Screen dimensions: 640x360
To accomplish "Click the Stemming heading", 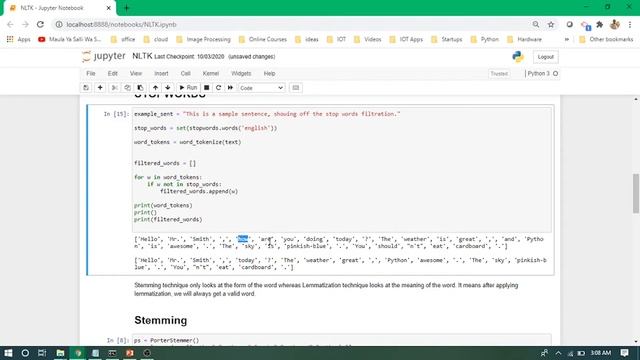I will 161,320.
